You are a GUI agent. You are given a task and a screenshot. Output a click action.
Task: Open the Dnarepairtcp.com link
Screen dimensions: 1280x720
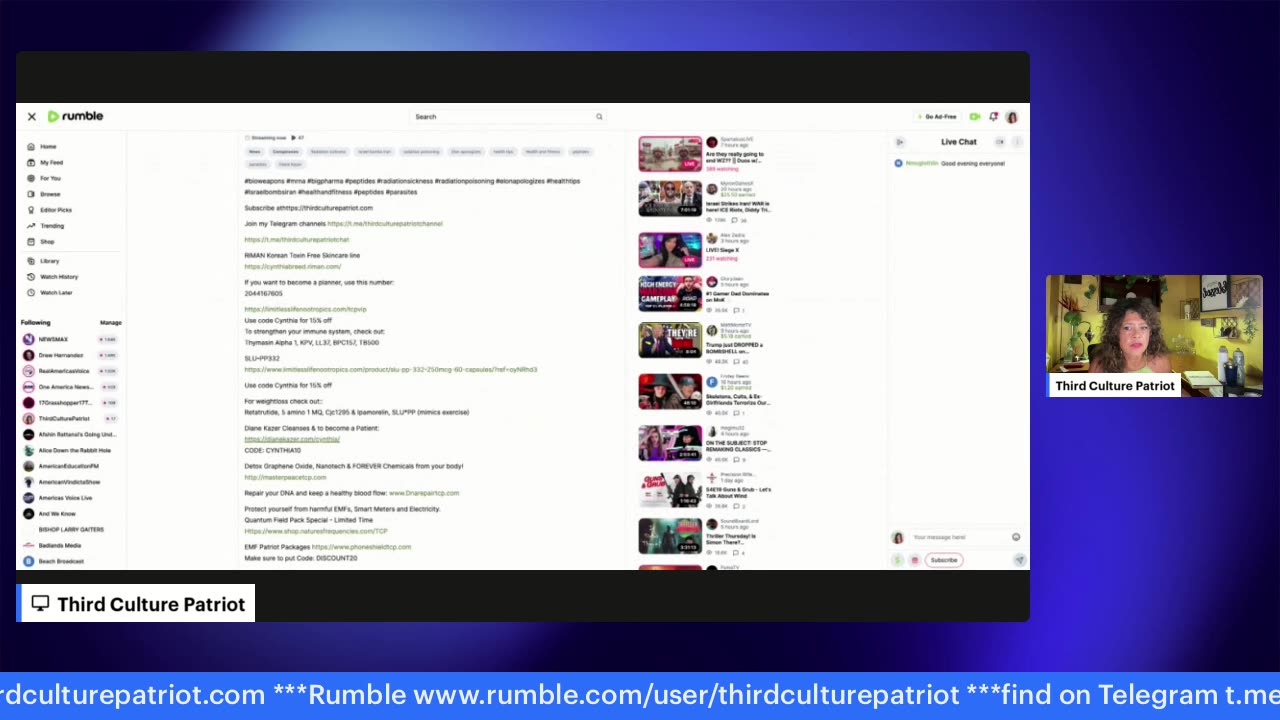tap(424, 493)
